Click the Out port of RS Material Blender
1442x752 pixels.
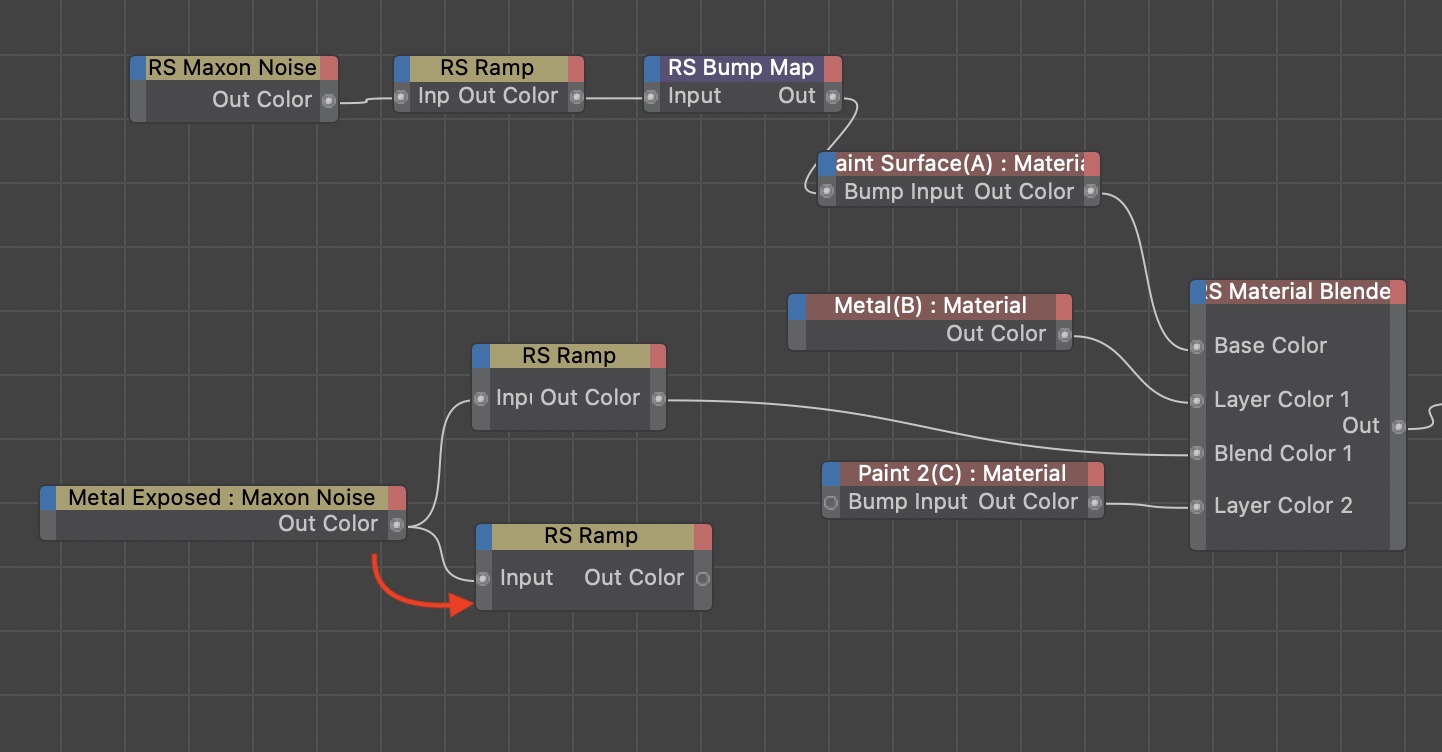click(x=1398, y=427)
